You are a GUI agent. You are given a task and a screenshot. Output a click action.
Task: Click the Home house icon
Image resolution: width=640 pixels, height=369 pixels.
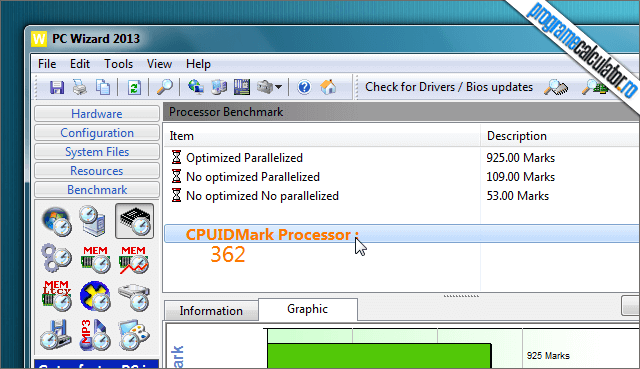(x=328, y=87)
